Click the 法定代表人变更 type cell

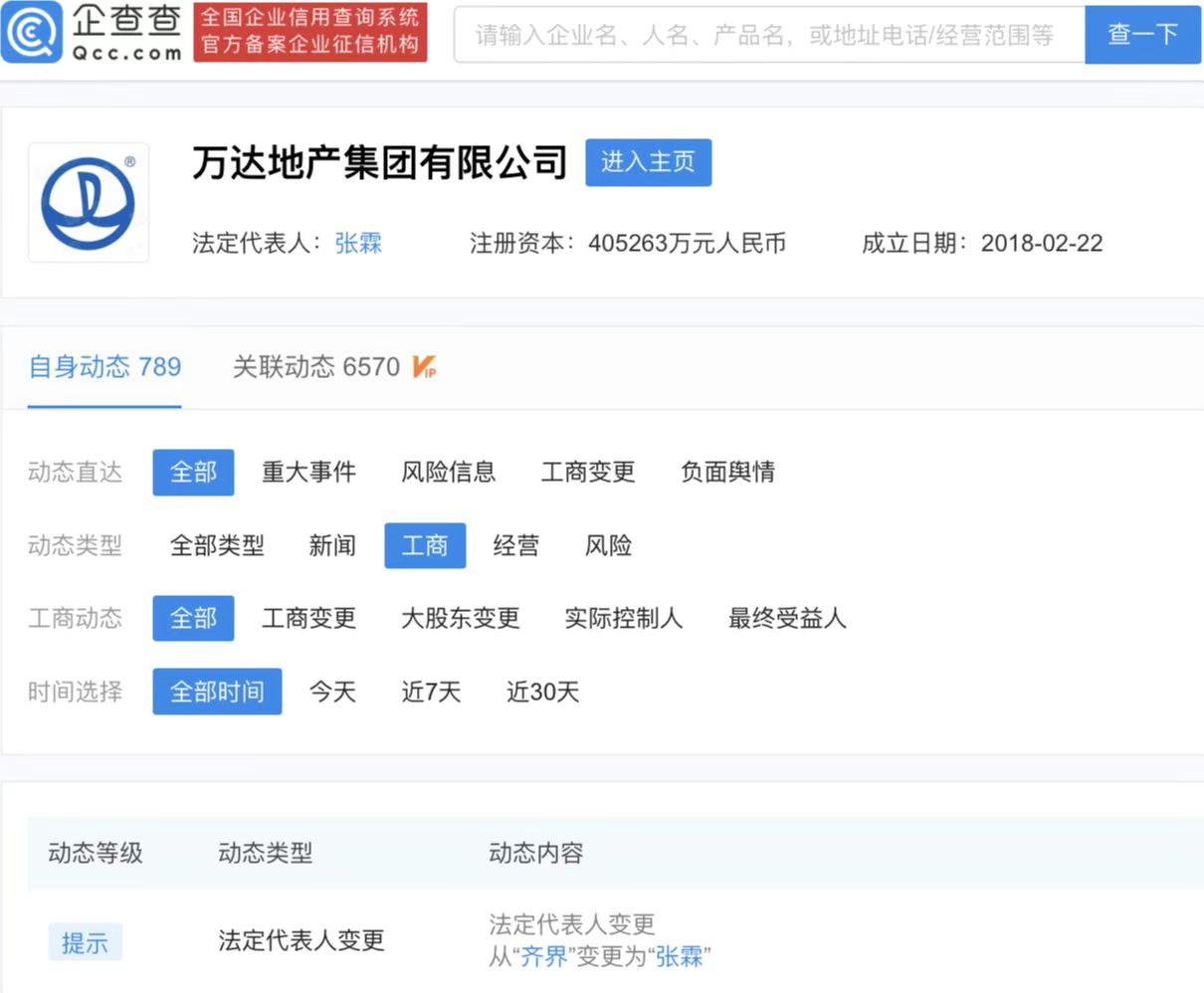(x=301, y=940)
